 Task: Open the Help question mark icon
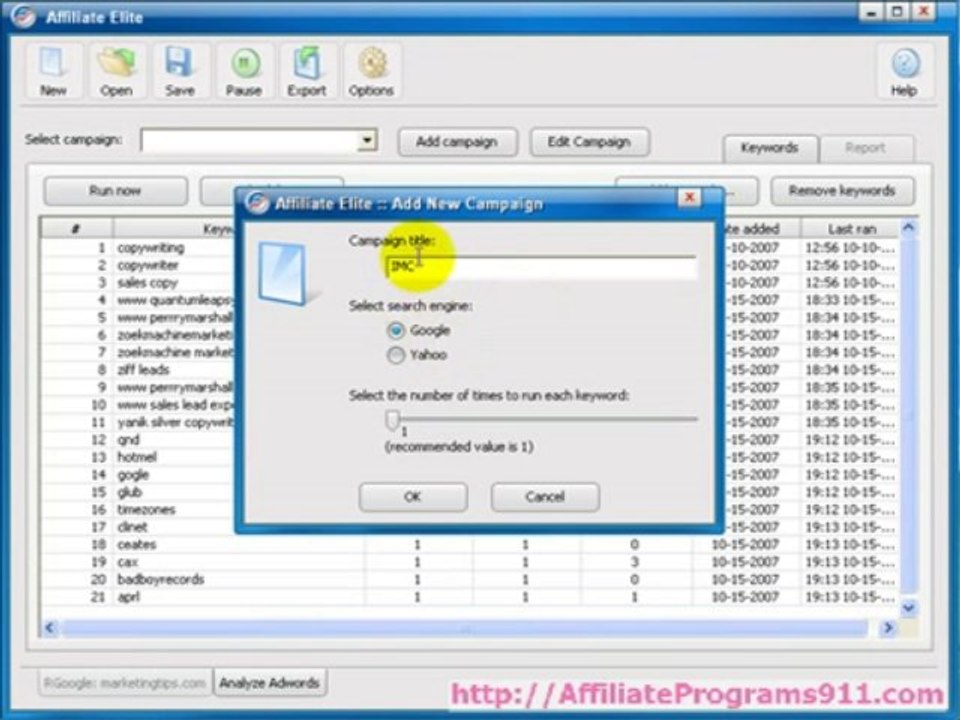[904, 71]
